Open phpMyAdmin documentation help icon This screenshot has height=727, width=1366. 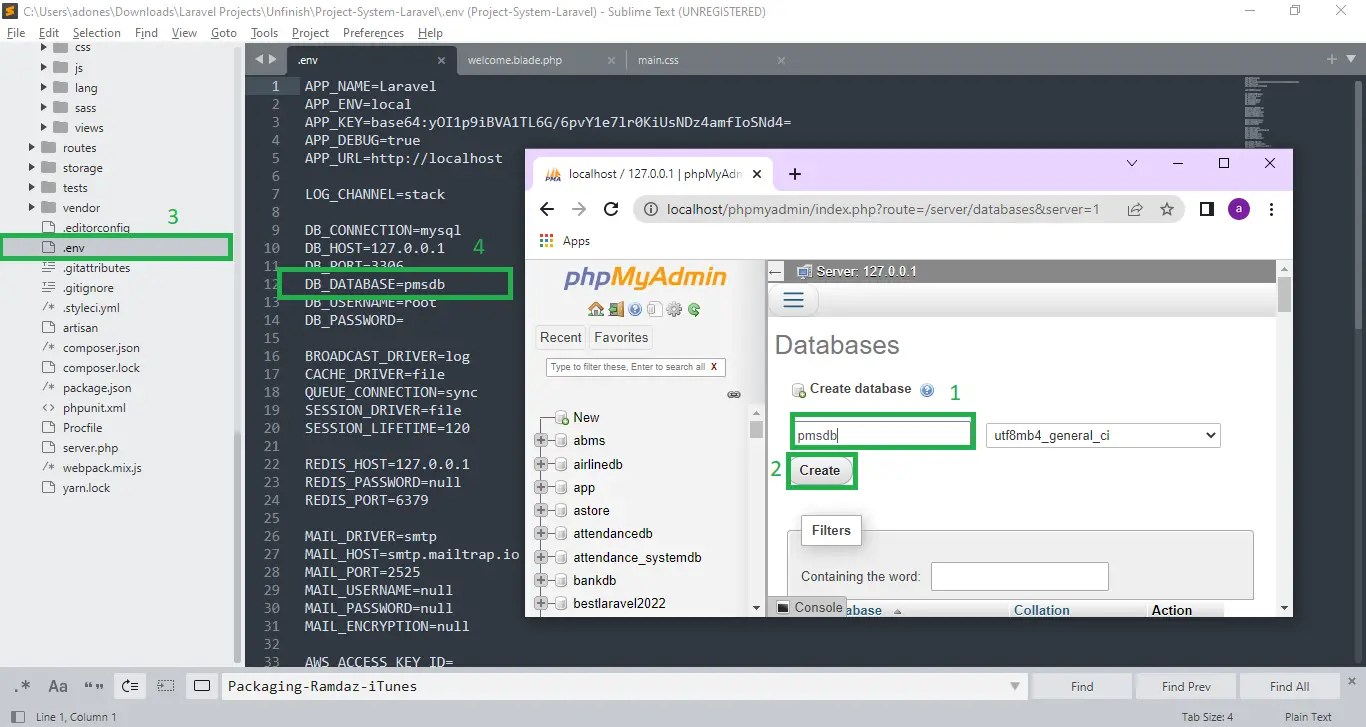pos(636,309)
